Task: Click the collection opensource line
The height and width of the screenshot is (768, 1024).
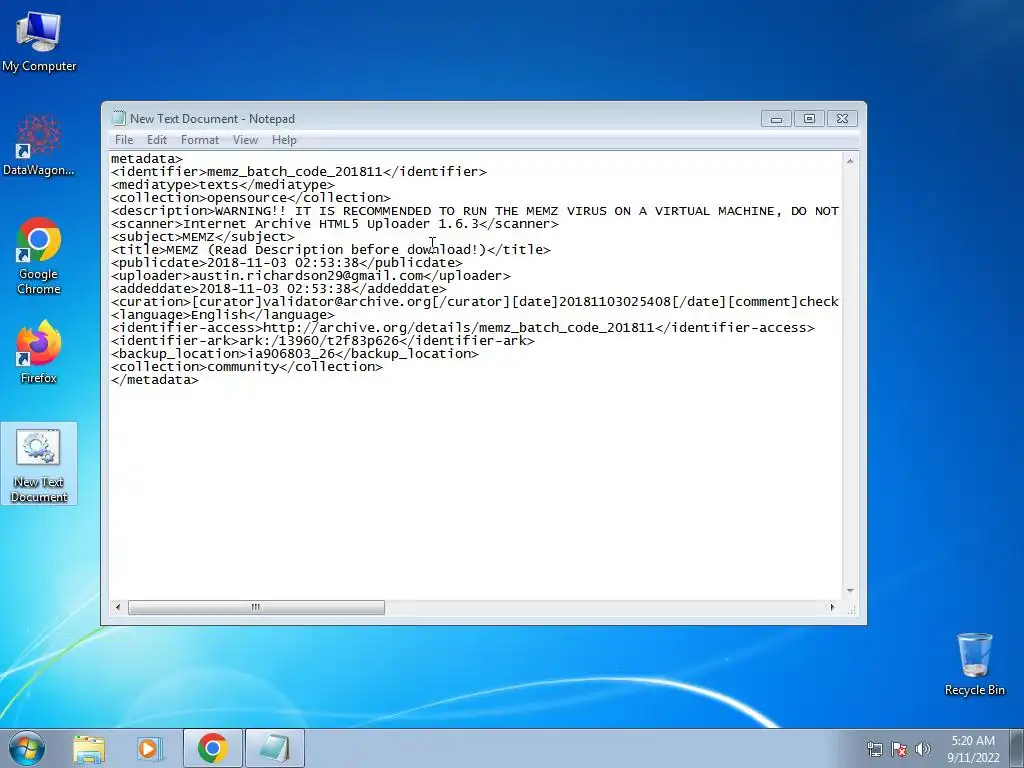Action: click(251, 198)
